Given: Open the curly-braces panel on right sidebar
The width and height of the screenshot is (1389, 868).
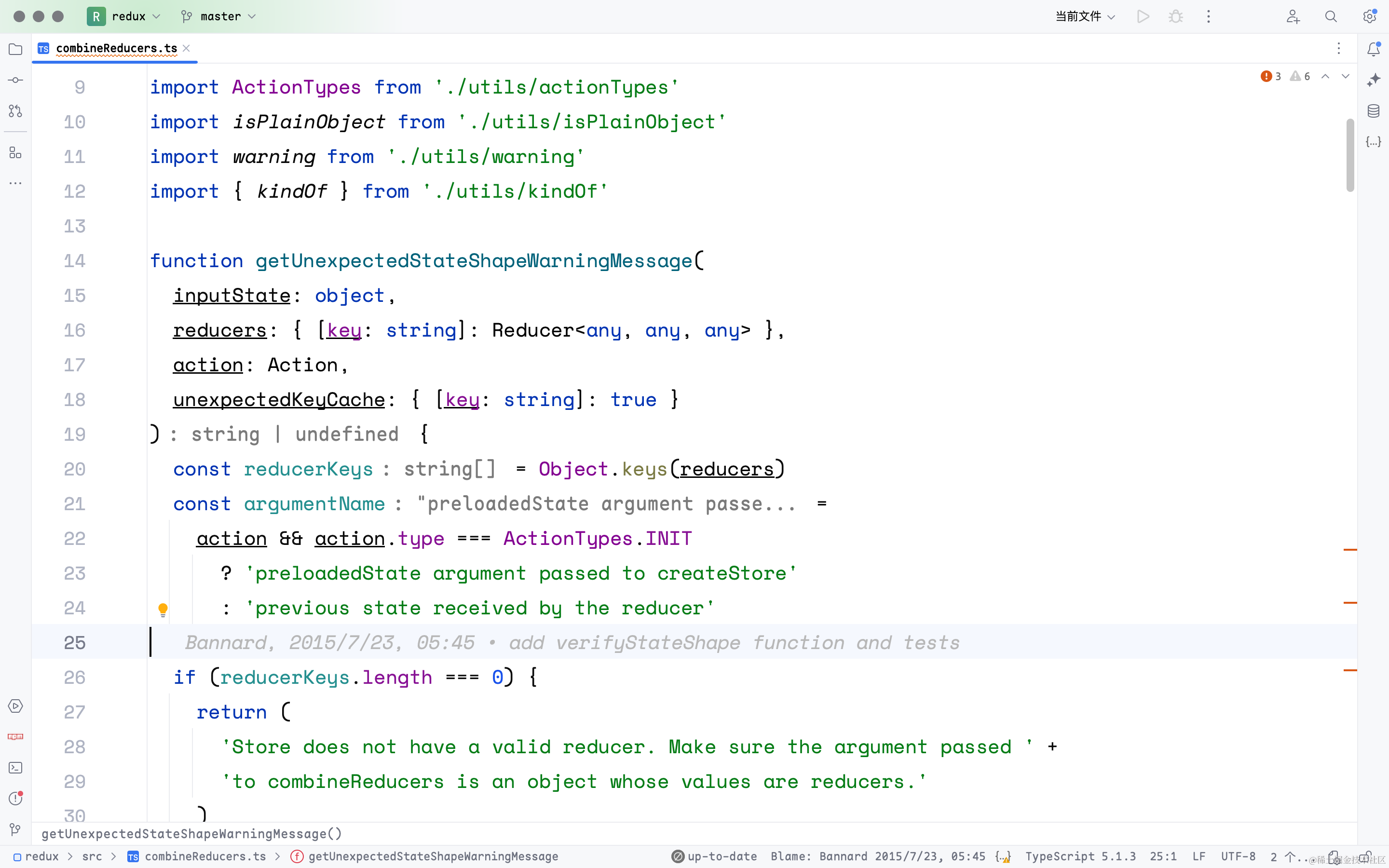Looking at the screenshot, I should tap(1374, 142).
